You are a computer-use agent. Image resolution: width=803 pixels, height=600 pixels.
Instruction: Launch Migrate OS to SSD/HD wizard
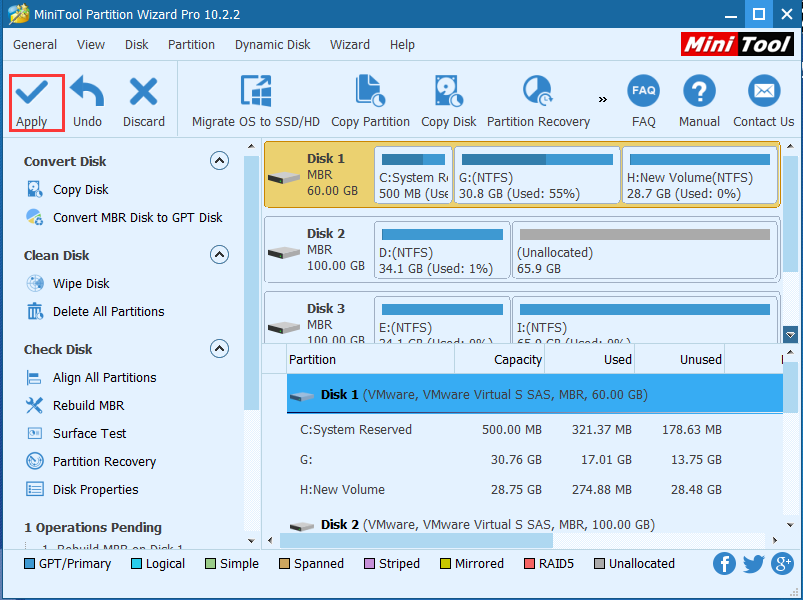256,102
